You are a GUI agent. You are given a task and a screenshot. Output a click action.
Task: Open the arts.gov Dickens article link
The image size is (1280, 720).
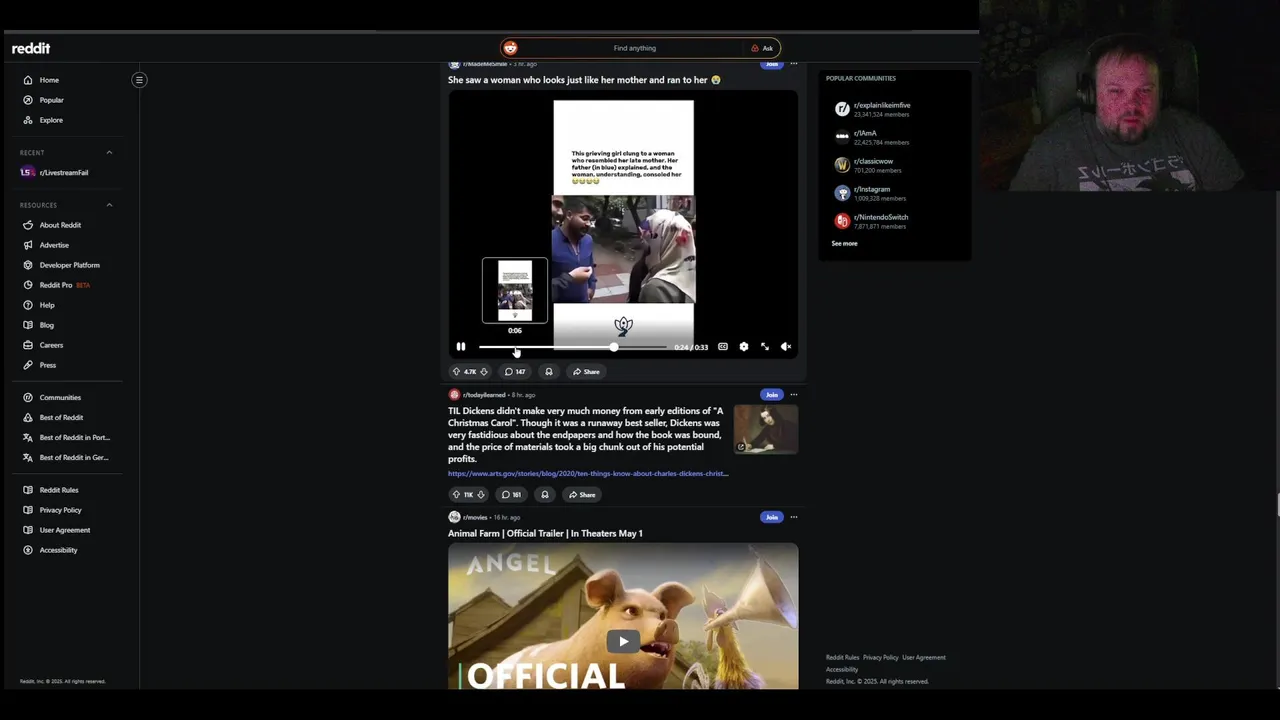point(588,474)
